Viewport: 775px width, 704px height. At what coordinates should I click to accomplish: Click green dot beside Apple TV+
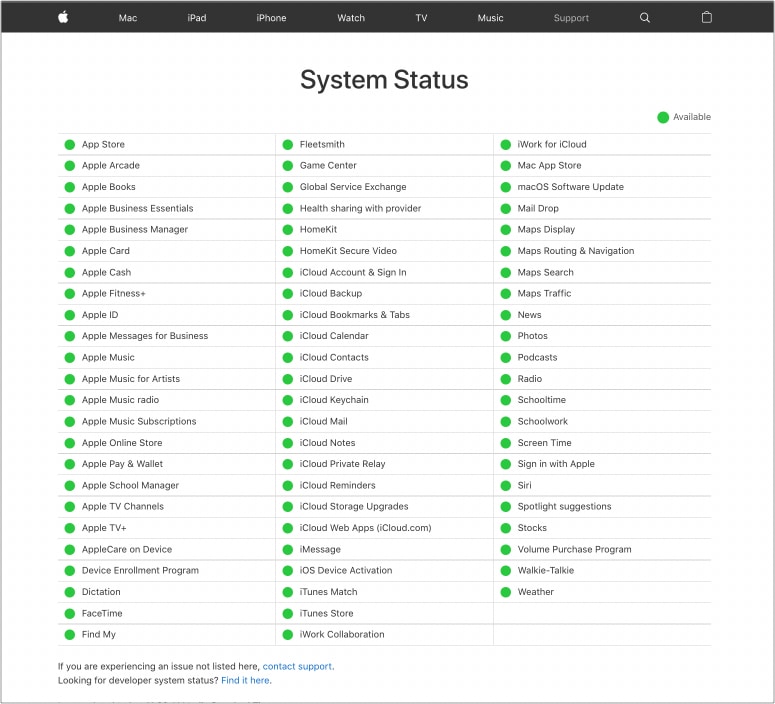point(70,528)
